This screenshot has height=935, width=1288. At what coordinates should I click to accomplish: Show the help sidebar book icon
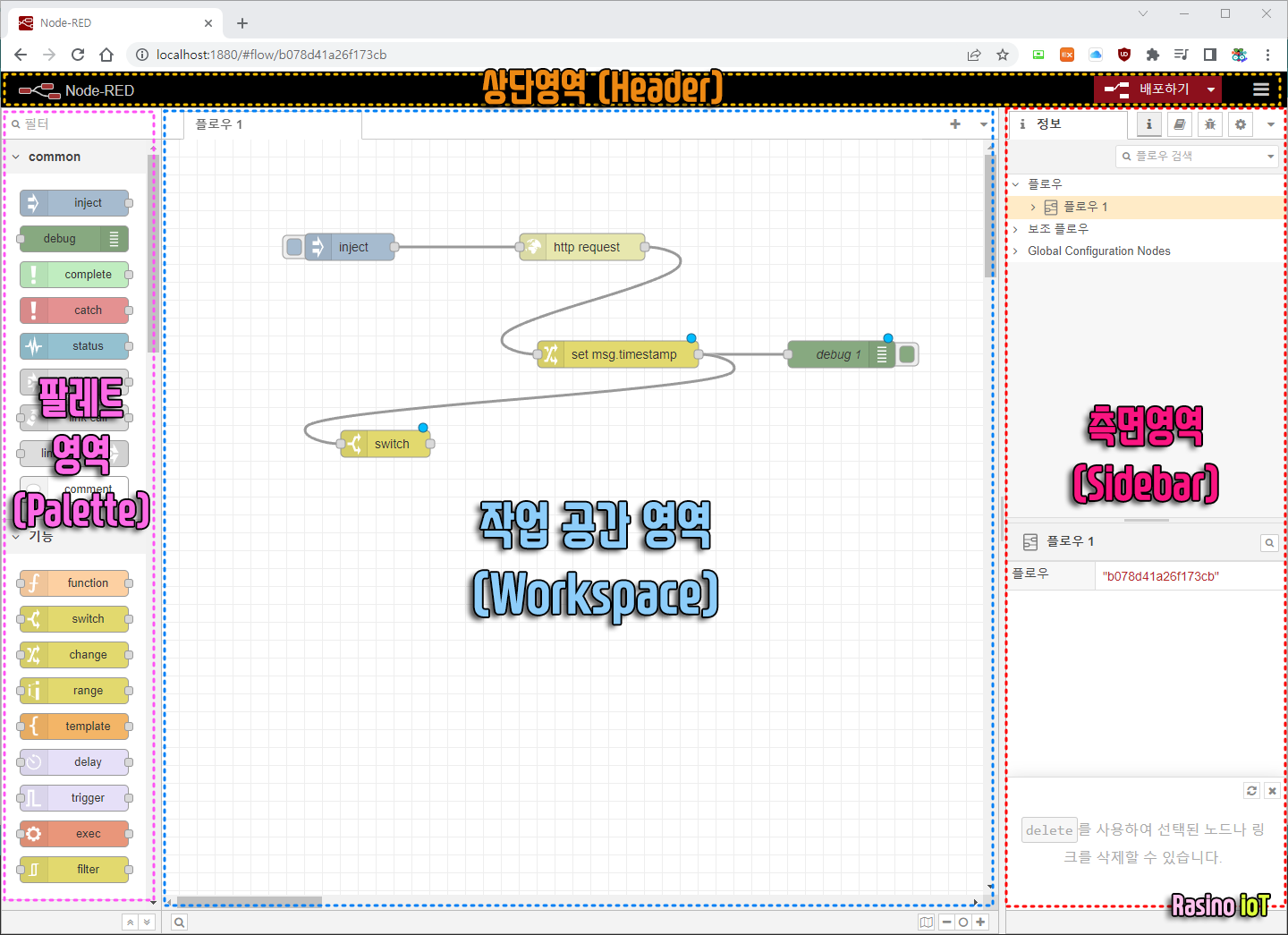coord(1180,124)
